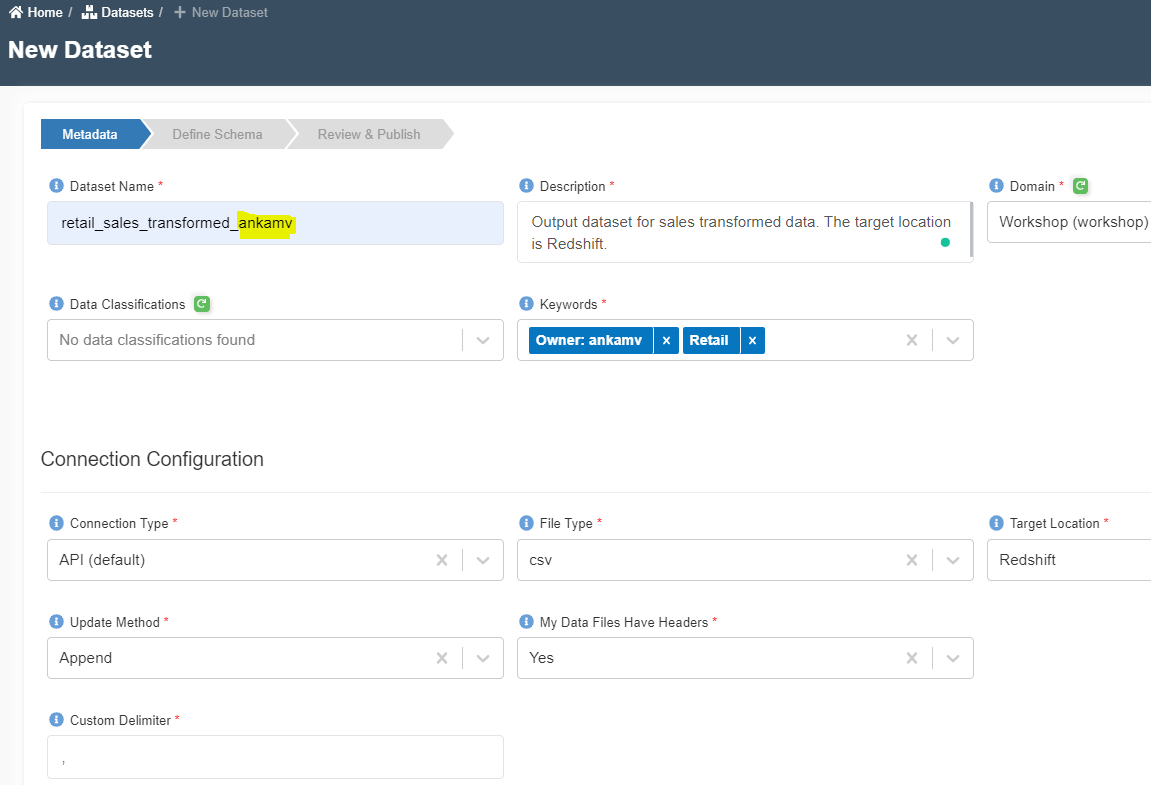Clear the File Type selection
The width and height of the screenshot is (1151, 785).
(x=912, y=560)
